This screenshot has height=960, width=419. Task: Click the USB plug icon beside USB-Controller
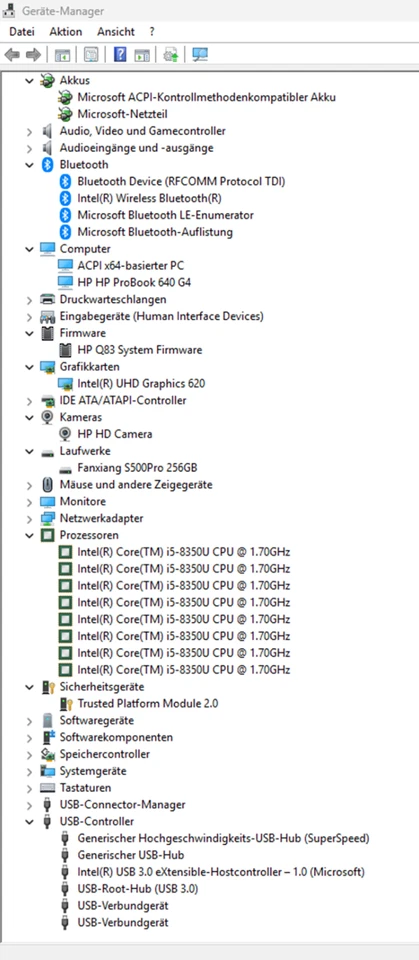(x=47, y=822)
